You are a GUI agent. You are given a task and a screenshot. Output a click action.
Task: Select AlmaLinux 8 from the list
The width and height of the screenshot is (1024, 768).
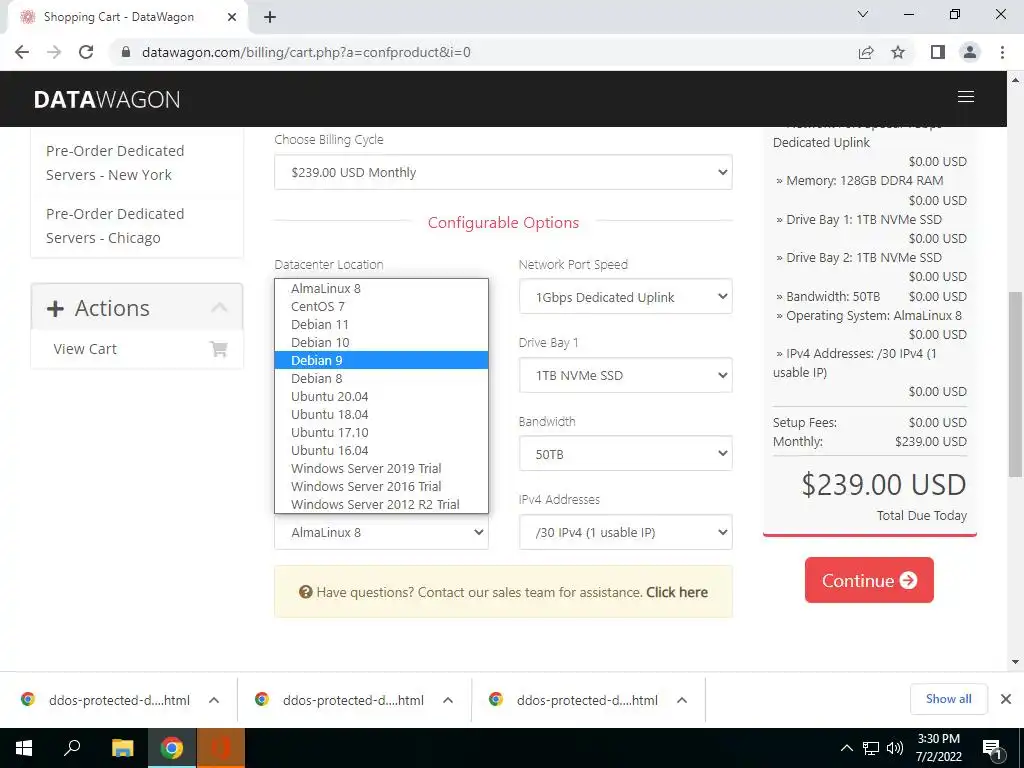click(x=381, y=289)
